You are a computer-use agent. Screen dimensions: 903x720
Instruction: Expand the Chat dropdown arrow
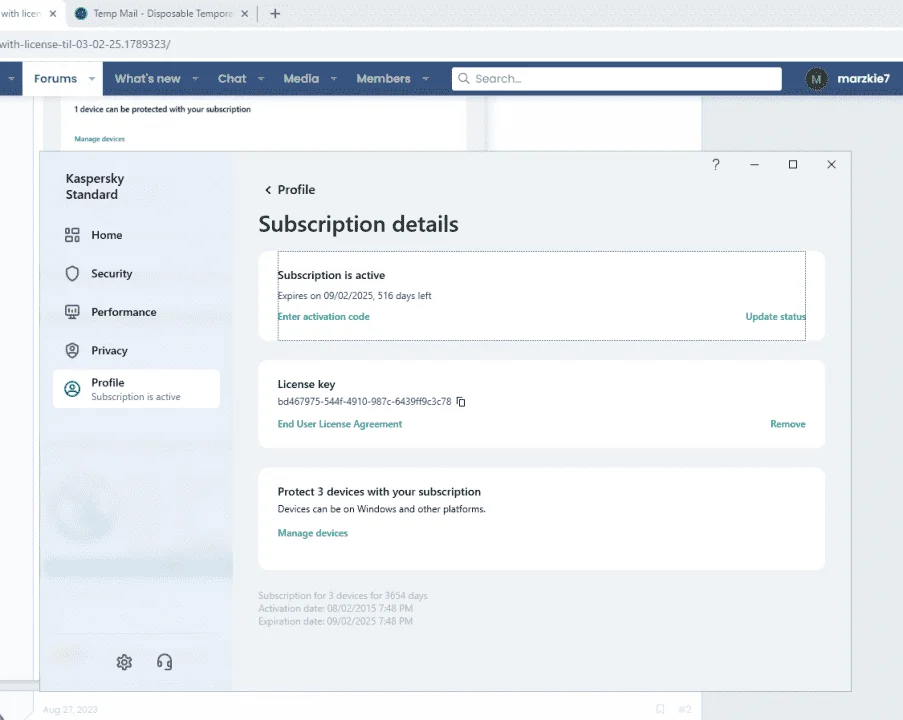coord(261,79)
